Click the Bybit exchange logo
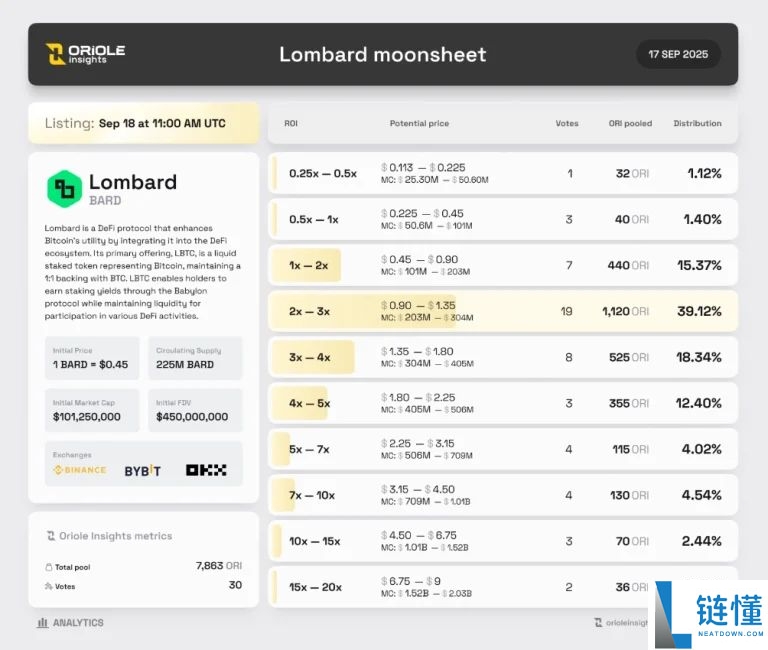Image resolution: width=768 pixels, height=650 pixels. click(142, 471)
